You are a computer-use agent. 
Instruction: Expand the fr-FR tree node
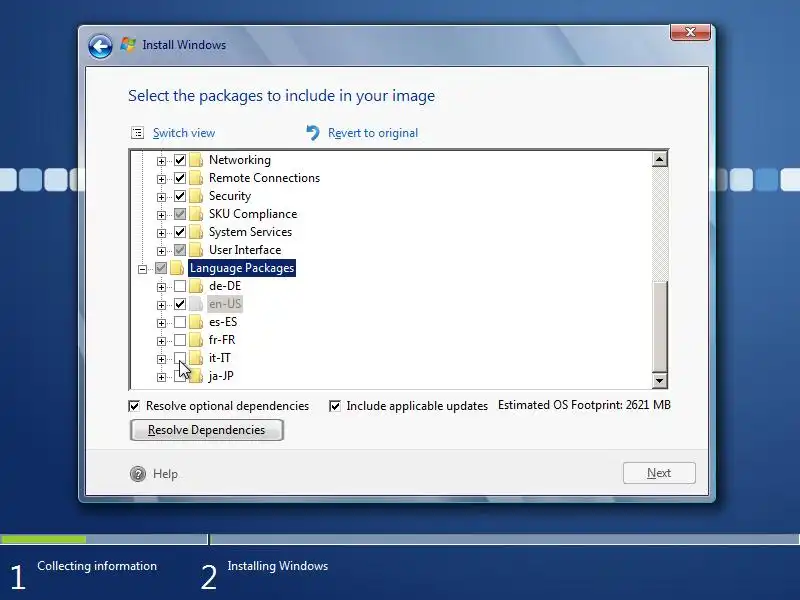click(161, 341)
